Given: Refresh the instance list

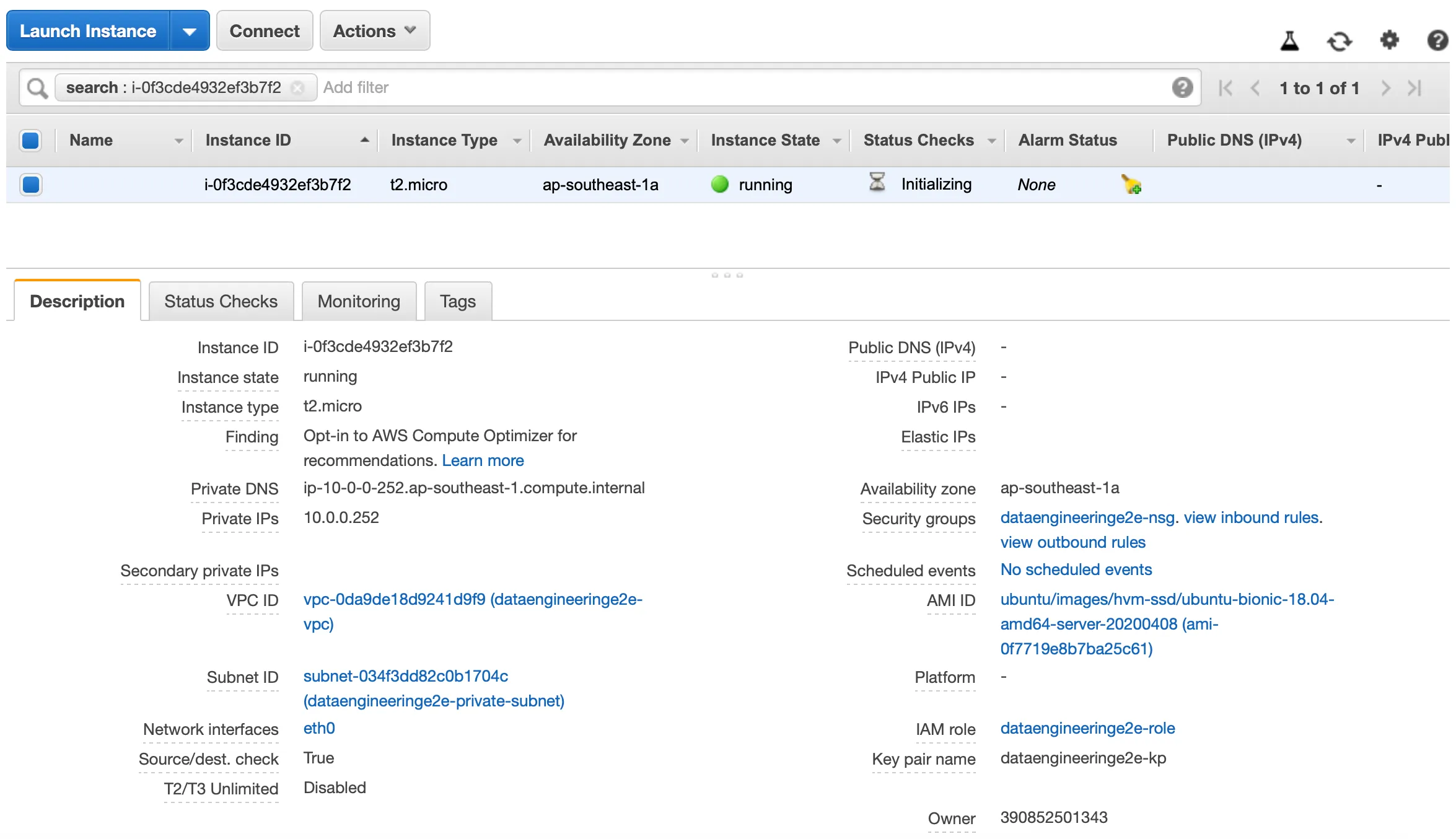Looking at the screenshot, I should (1339, 42).
